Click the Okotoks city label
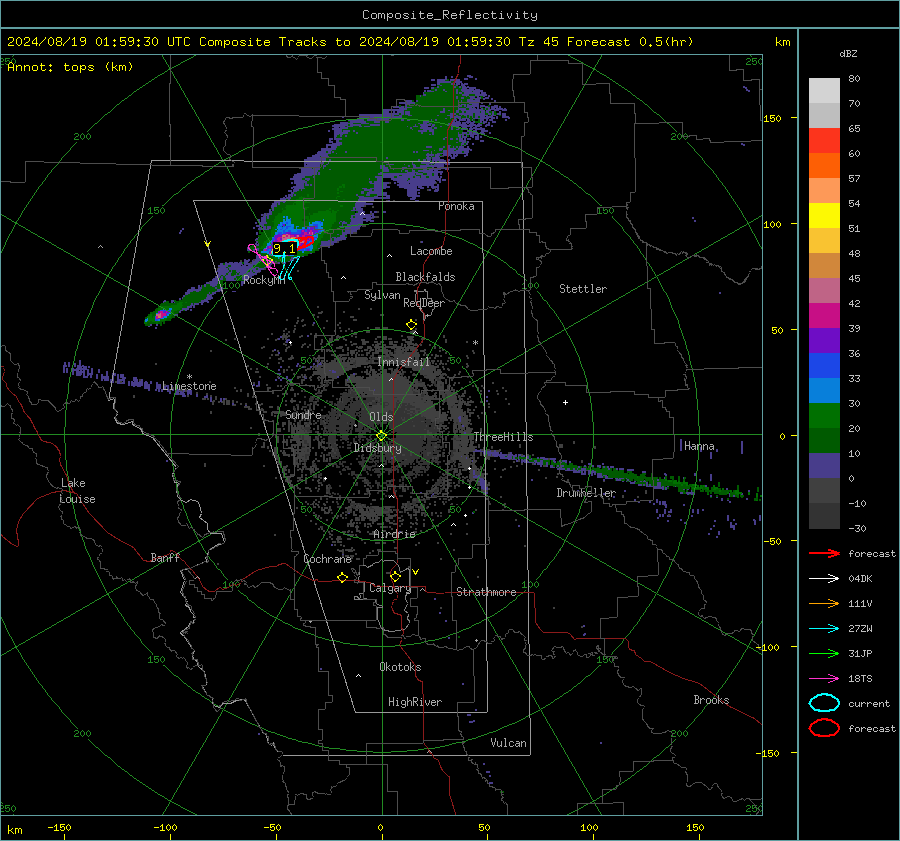This screenshot has height=841, width=900. pos(400,667)
